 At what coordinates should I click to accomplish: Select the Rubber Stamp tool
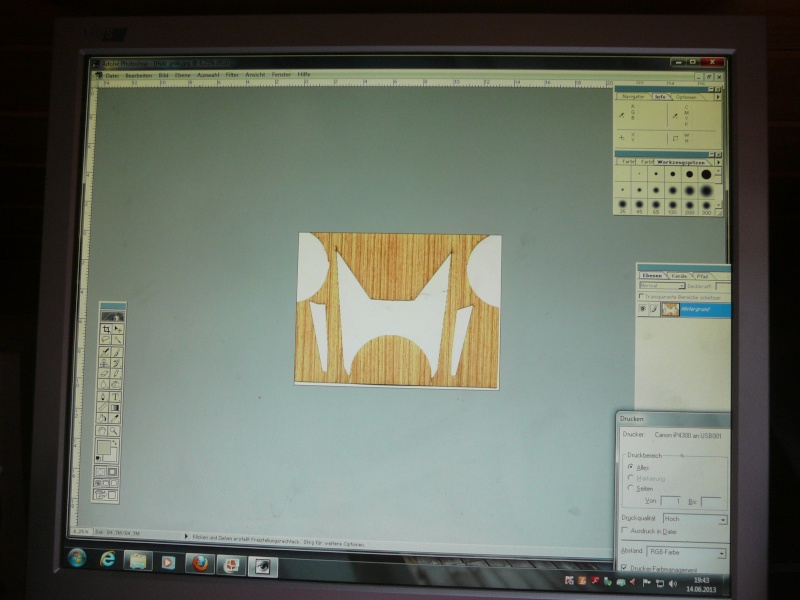(104, 363)
